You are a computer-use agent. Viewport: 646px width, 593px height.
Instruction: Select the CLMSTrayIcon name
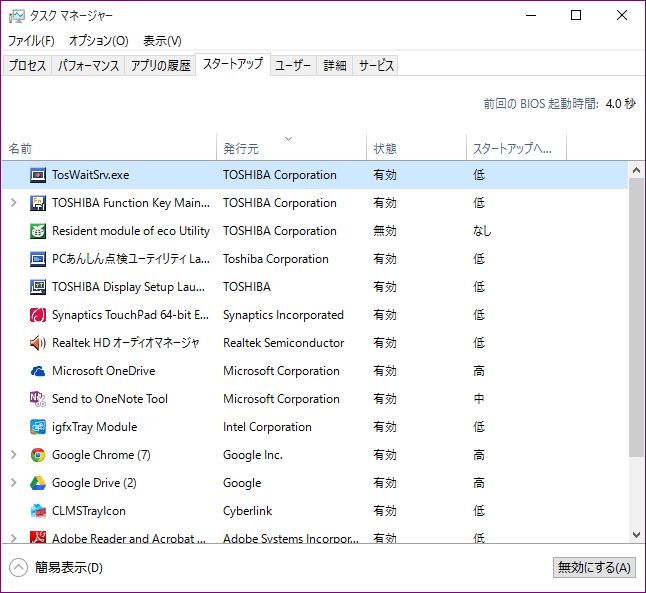[x=89, y=511]
